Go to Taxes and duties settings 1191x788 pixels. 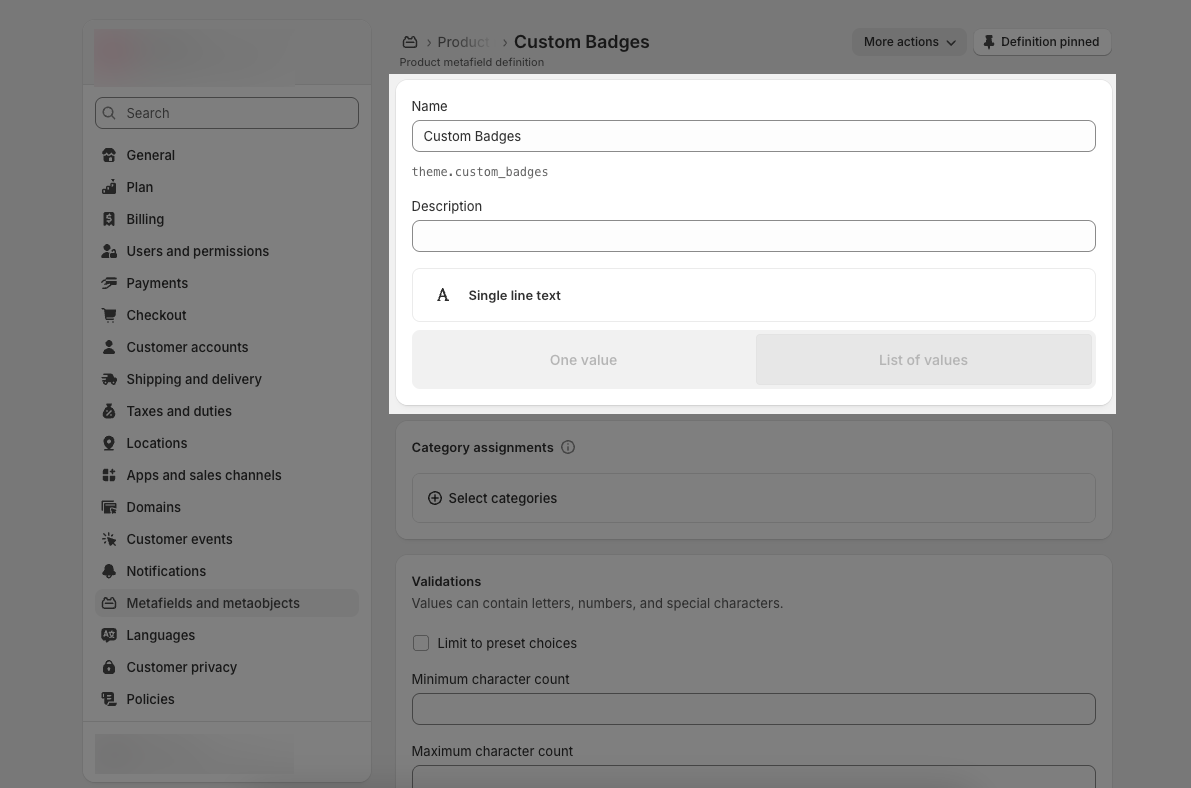click(x=178, y=411)
